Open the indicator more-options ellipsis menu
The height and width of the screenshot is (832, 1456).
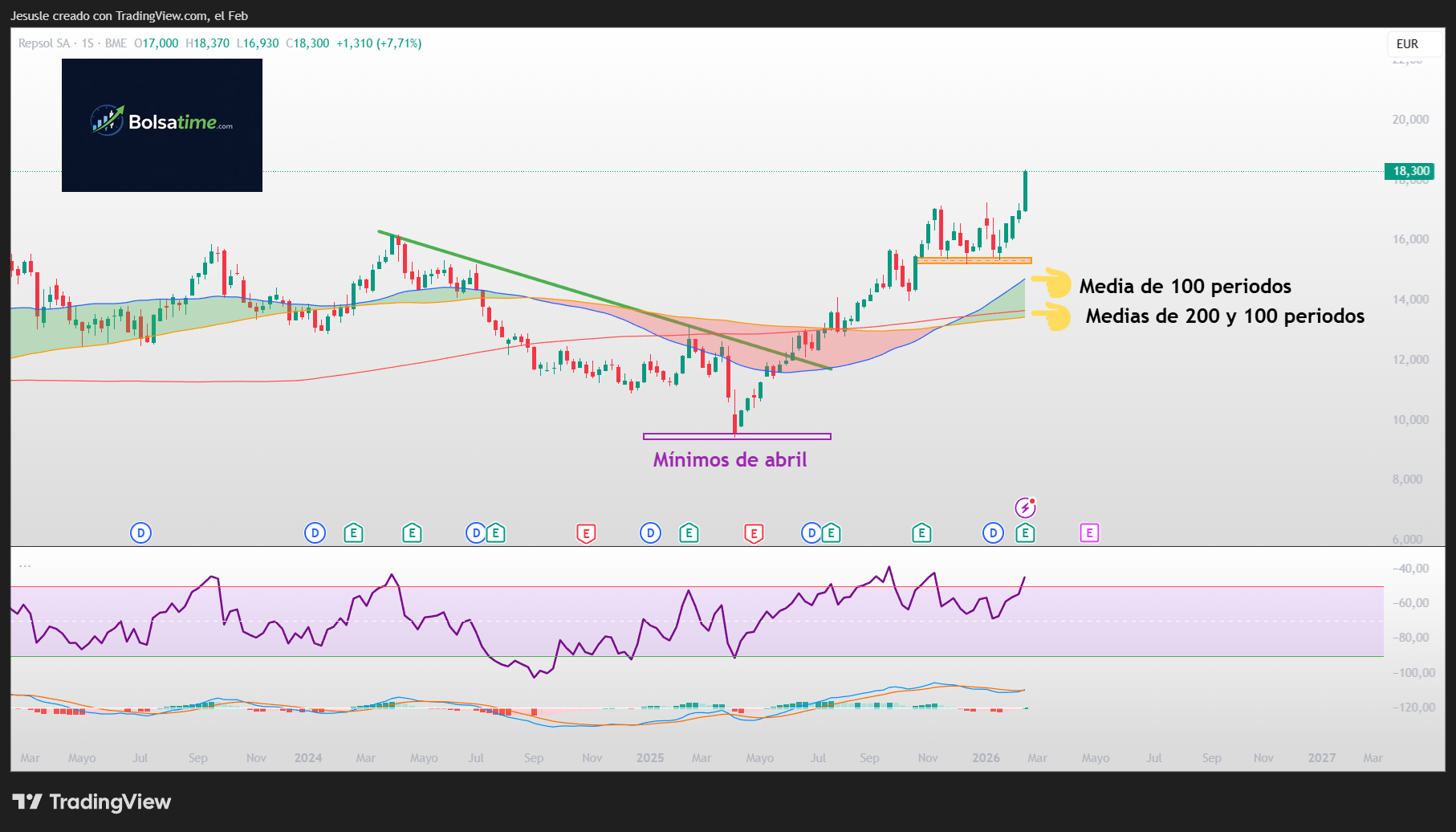(x=26, y=565)
